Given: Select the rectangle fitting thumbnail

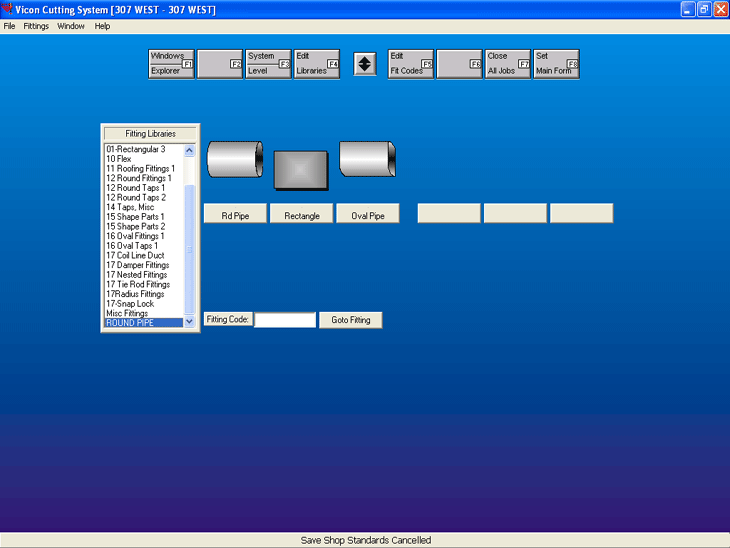Looking at the screenshot, I should 301,169.
